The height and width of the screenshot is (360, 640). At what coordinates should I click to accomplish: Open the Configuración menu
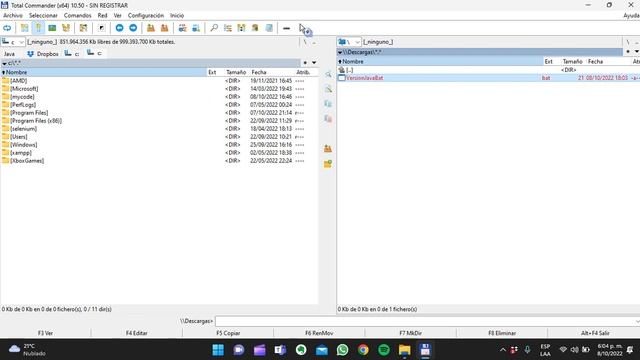coord(146,16)
